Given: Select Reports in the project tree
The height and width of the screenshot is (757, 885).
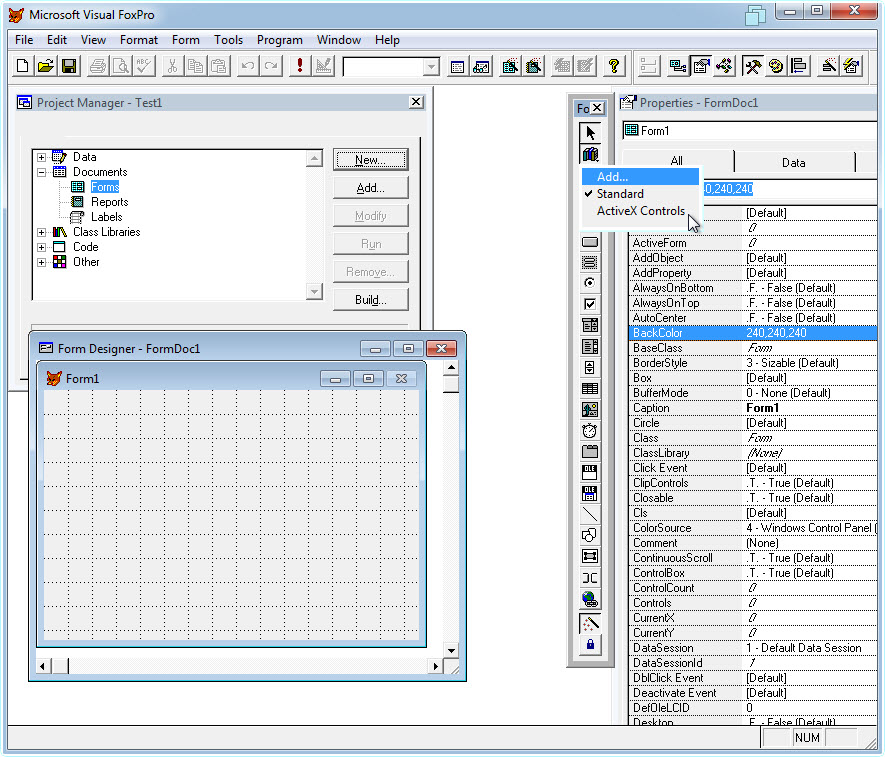Looking at the screenshot, I should point(109,202).
